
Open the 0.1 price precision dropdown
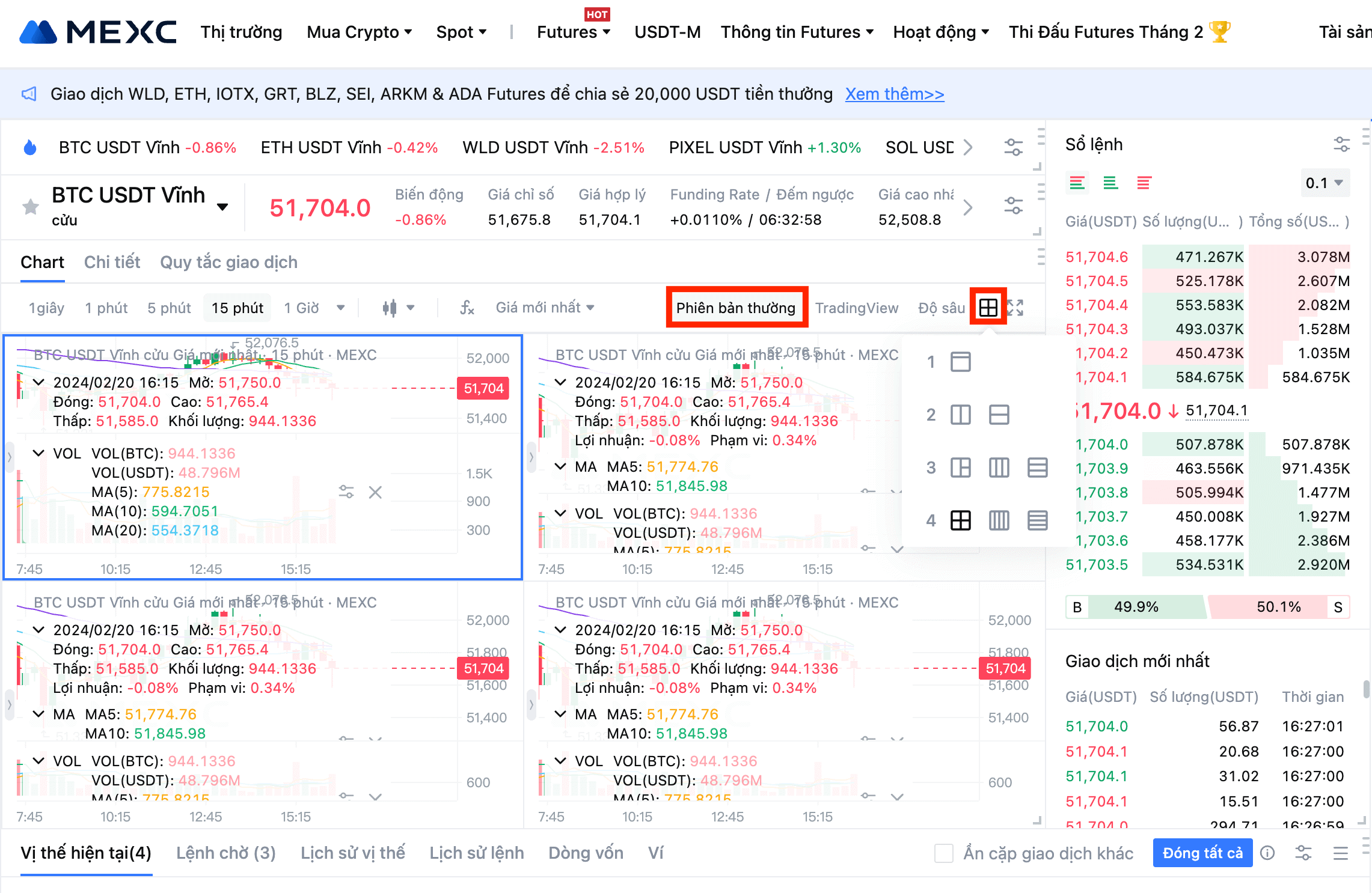pos(1324,183)
